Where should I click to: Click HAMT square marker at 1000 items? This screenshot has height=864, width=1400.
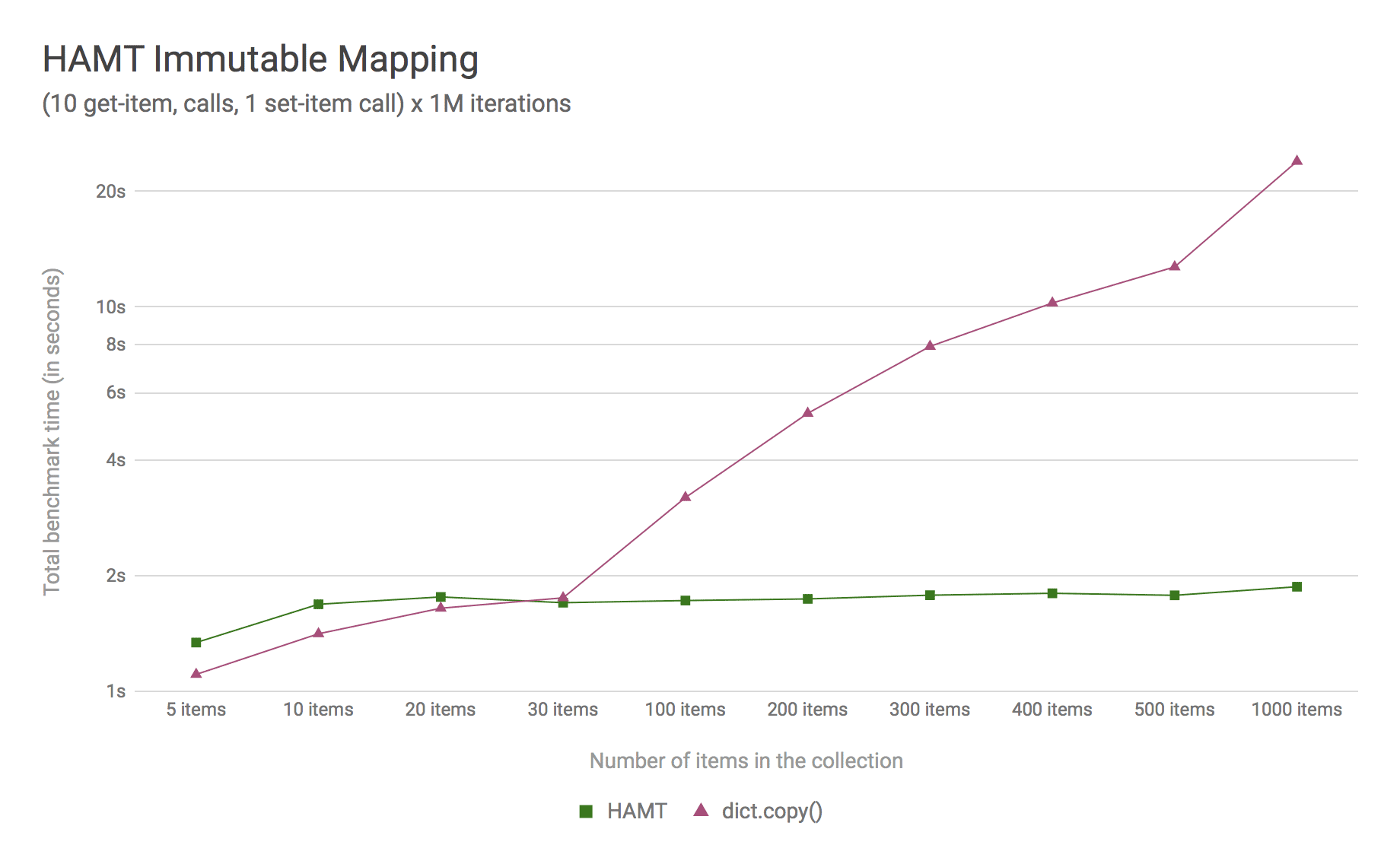click(x=1297, y=586)
